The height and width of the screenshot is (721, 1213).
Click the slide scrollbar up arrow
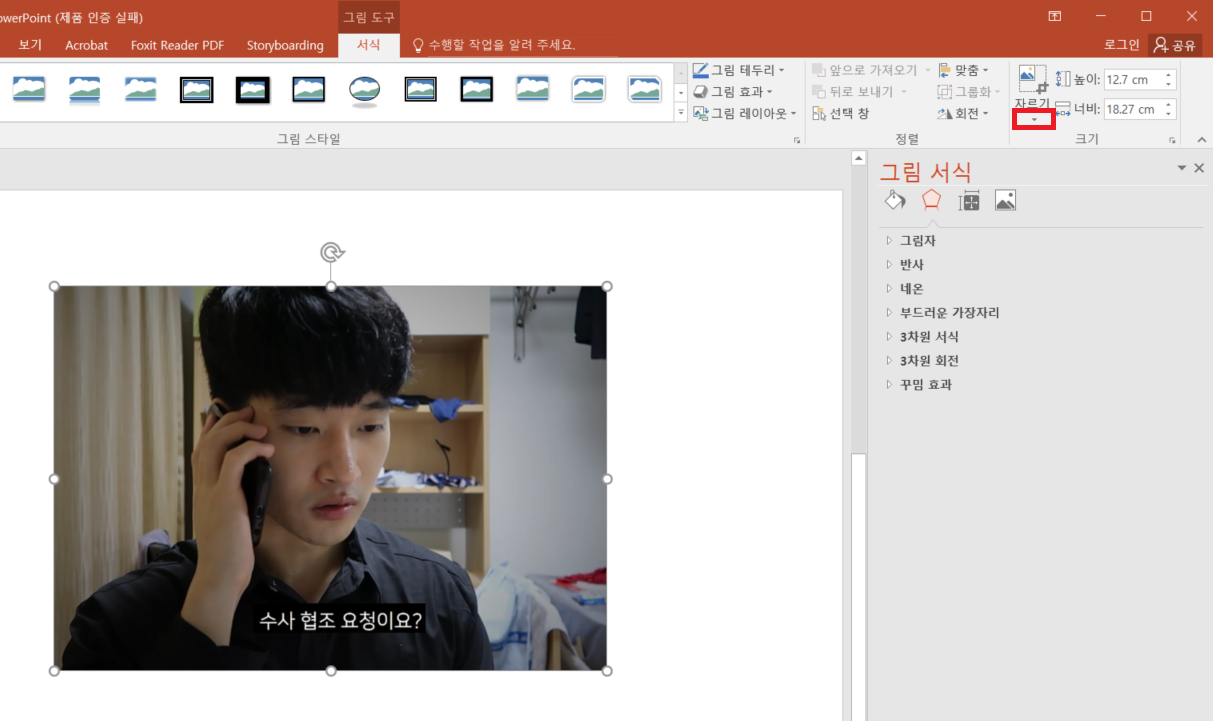(857, 158)
